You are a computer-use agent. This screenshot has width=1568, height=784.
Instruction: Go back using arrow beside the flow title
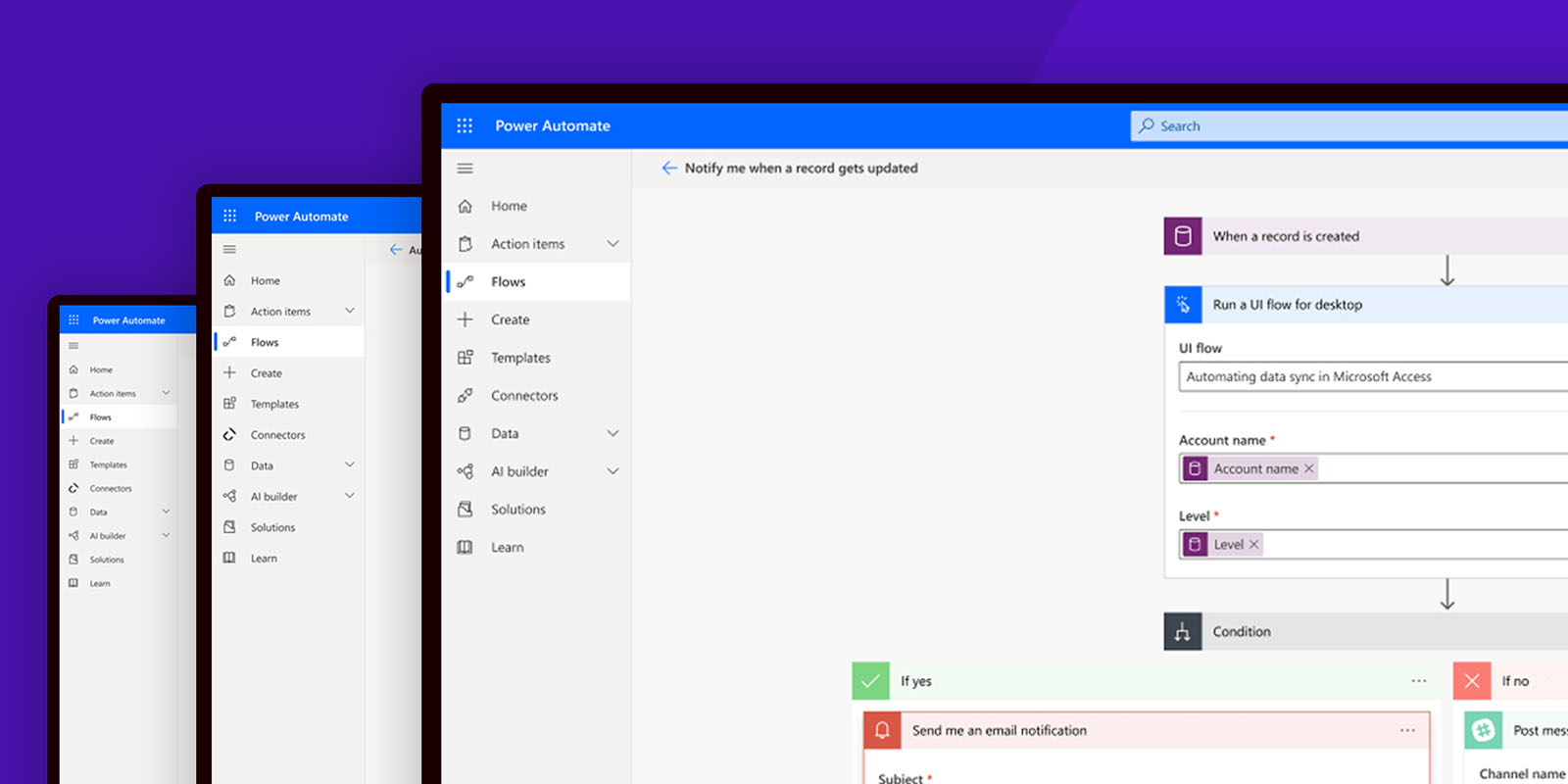669,168
